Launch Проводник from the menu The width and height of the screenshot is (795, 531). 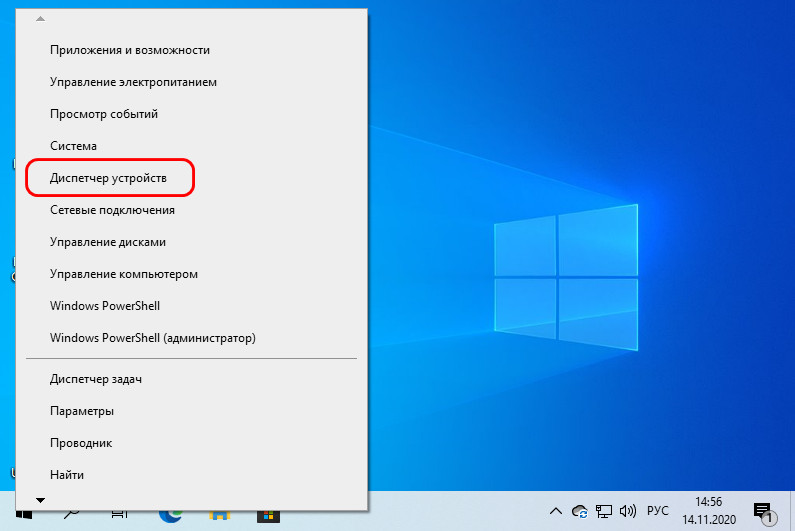pyautogui.click(x=192, y=443)
